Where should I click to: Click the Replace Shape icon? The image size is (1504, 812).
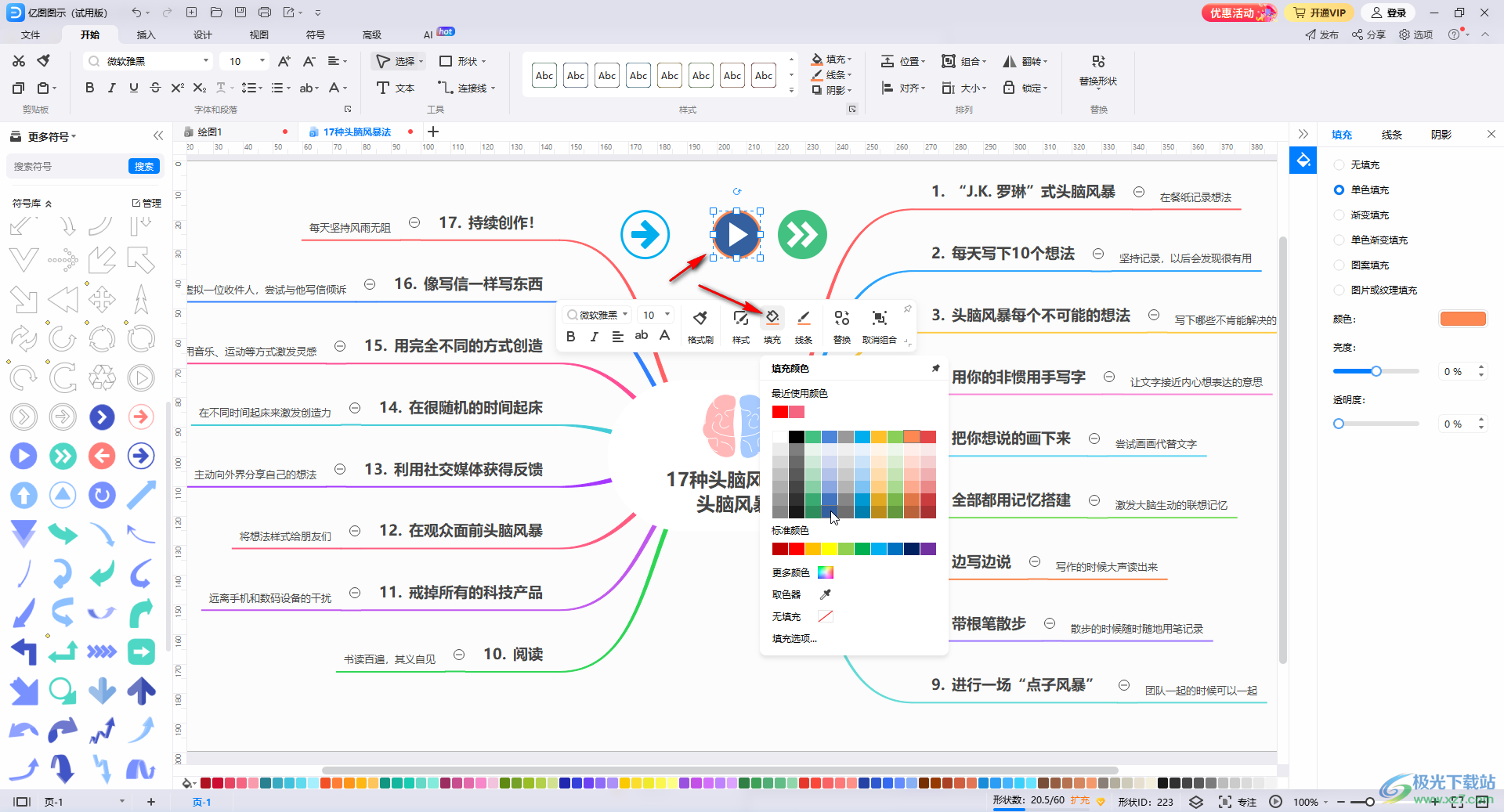tap(1098, 61)
